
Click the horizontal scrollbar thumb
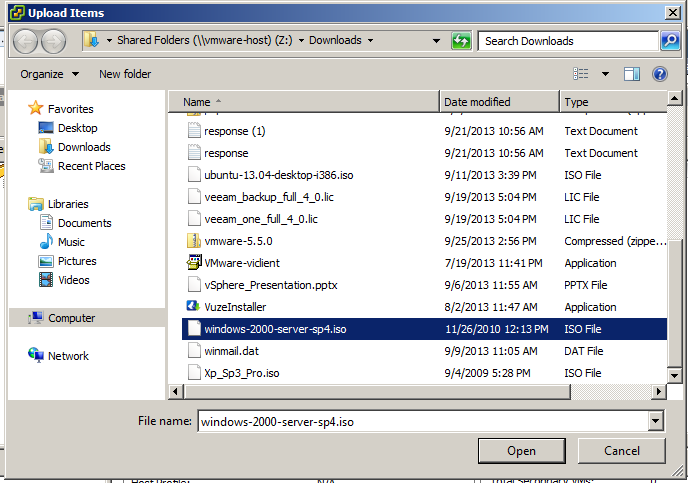tap(377, 391)
